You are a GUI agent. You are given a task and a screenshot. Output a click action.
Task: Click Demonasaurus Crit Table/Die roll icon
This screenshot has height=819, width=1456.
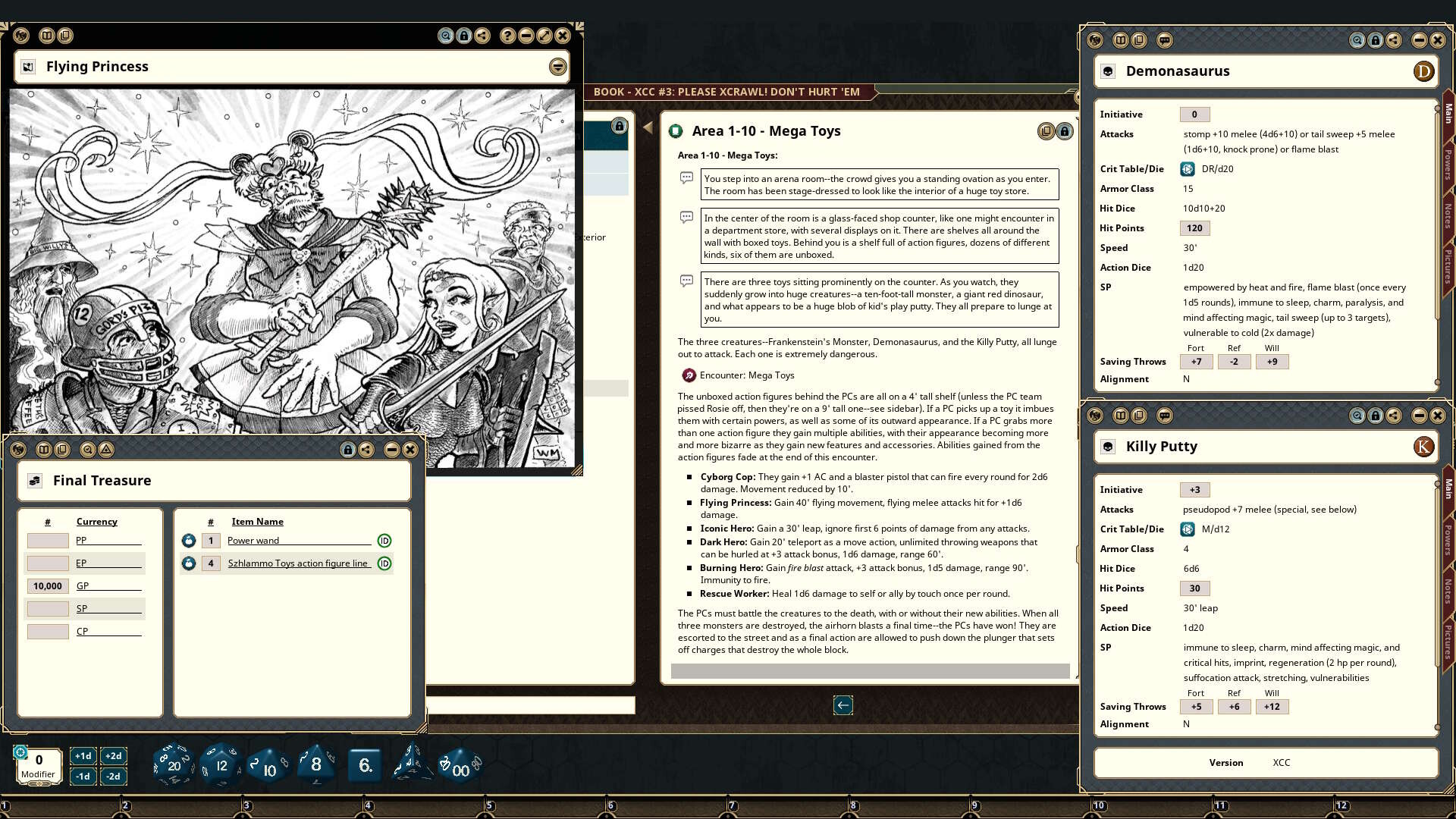point(1188,169)
